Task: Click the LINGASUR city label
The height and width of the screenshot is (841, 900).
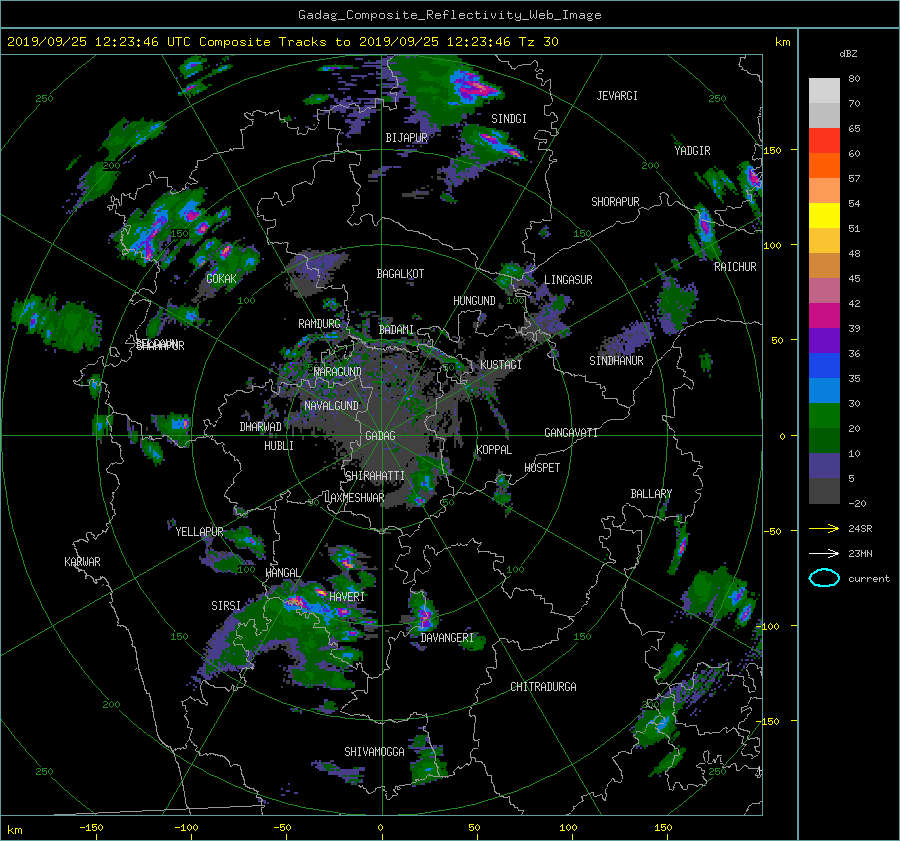Action: tap(568, 280)
